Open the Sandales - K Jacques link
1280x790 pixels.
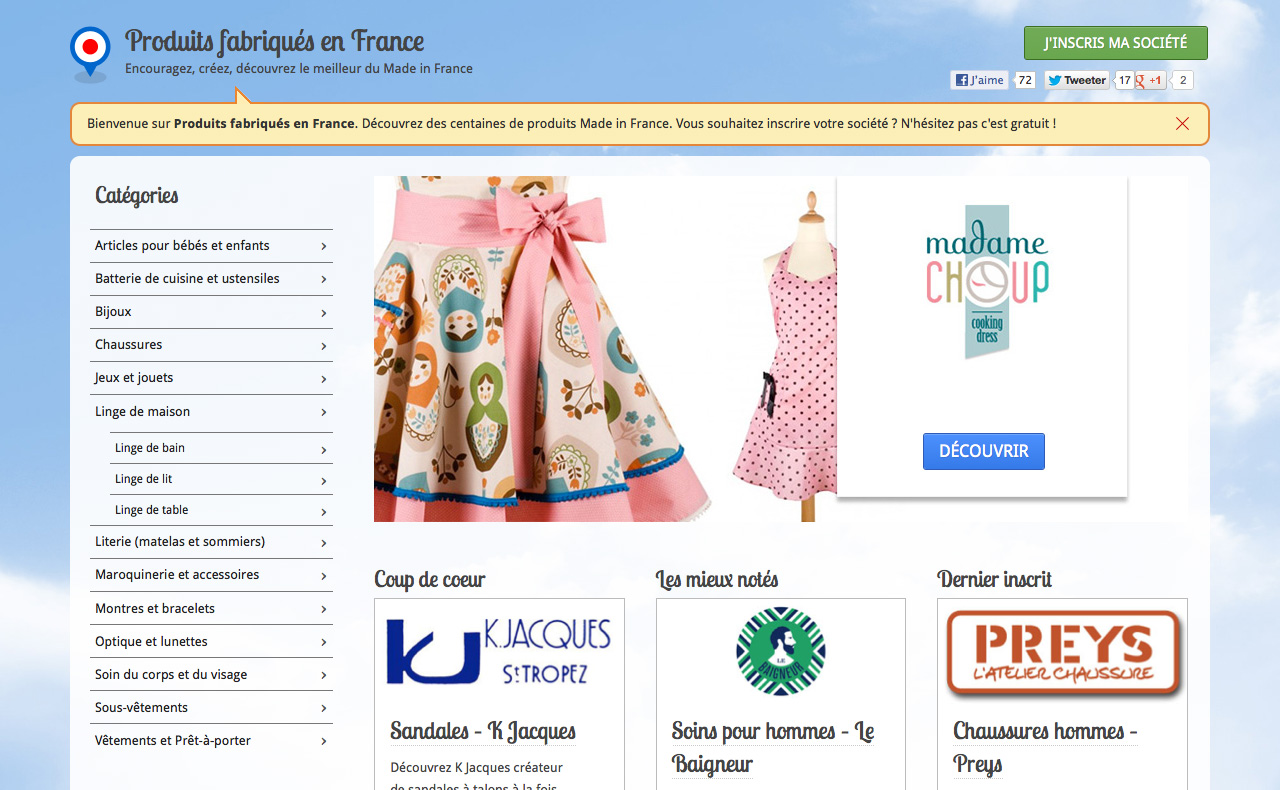483,731
